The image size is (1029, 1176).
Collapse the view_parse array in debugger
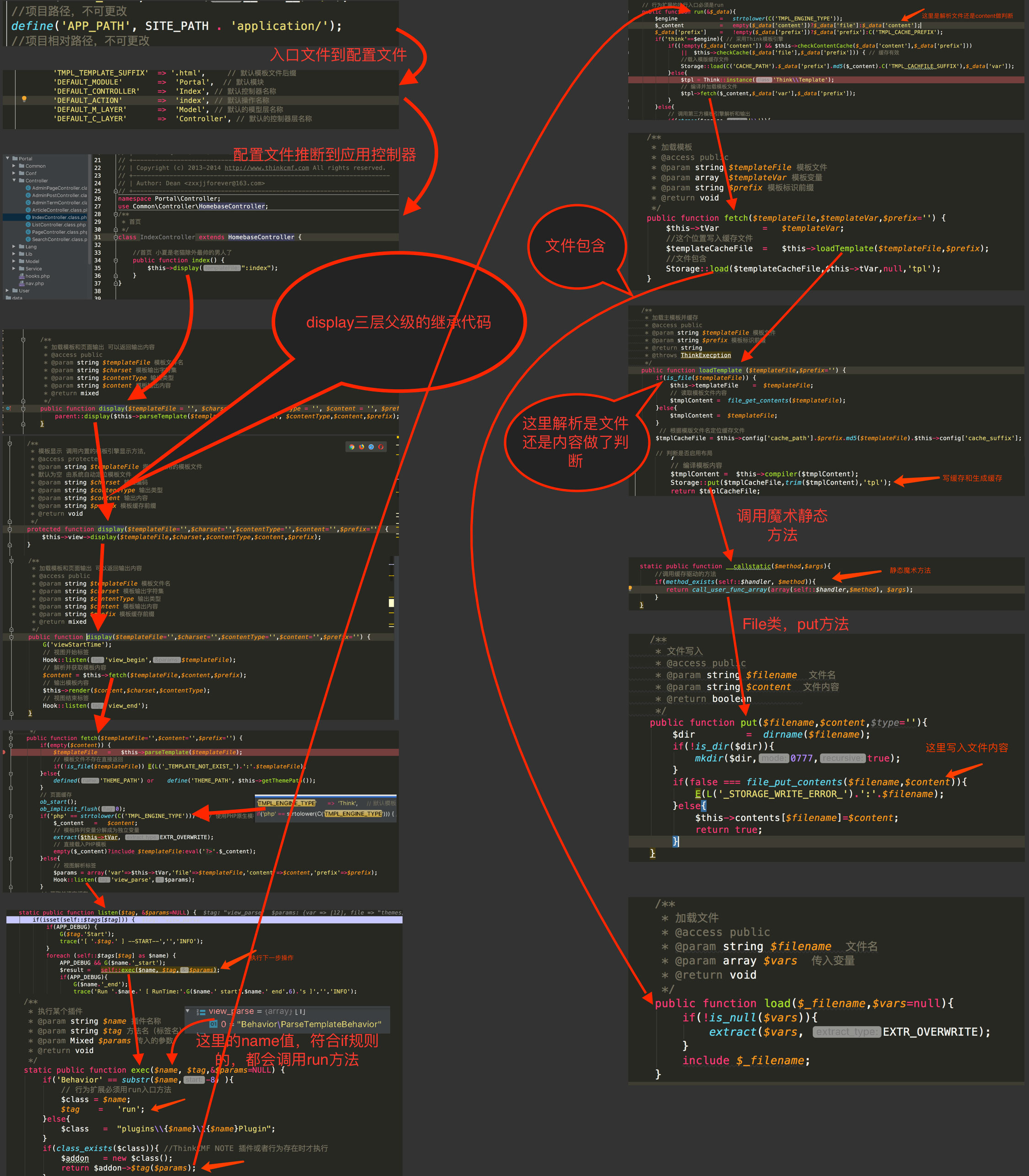188,1011
